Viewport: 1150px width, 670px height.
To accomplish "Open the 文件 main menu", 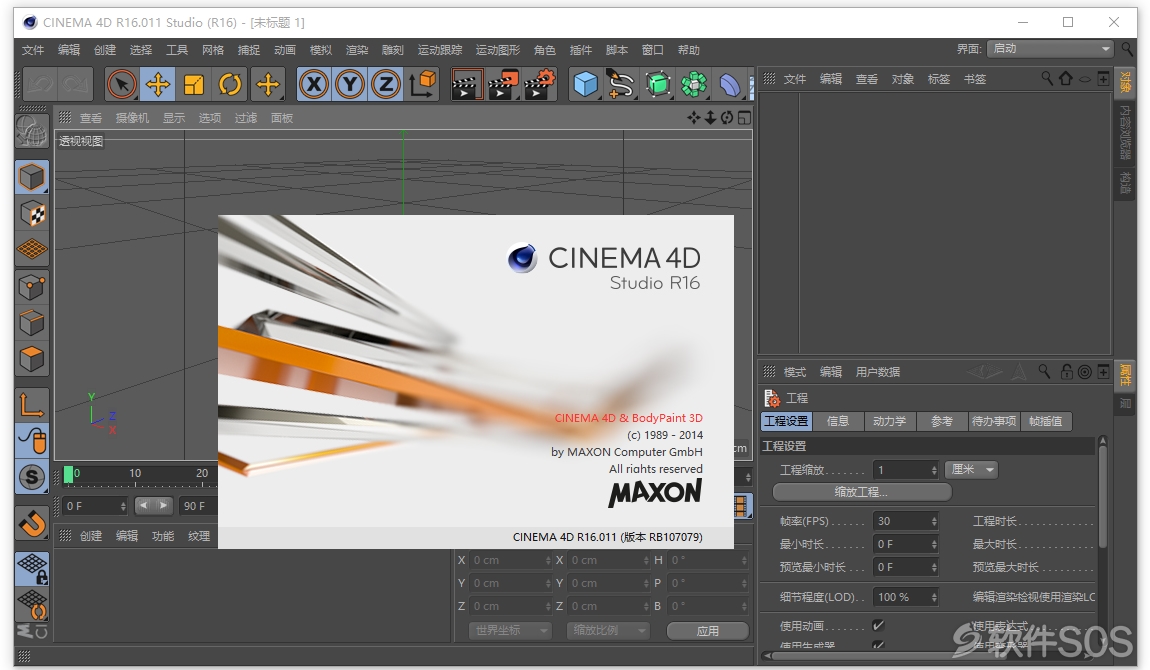I will coord(33,50).
